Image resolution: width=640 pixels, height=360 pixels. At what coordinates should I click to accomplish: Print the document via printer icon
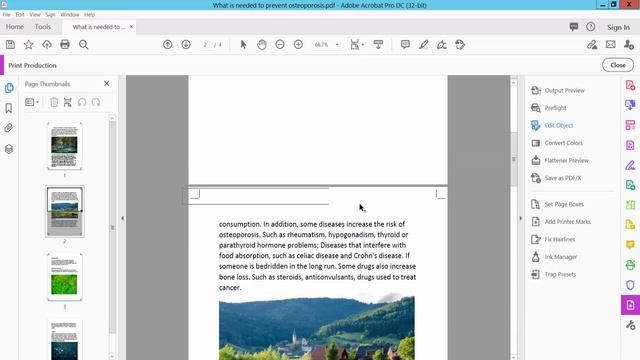click(65, 44)
